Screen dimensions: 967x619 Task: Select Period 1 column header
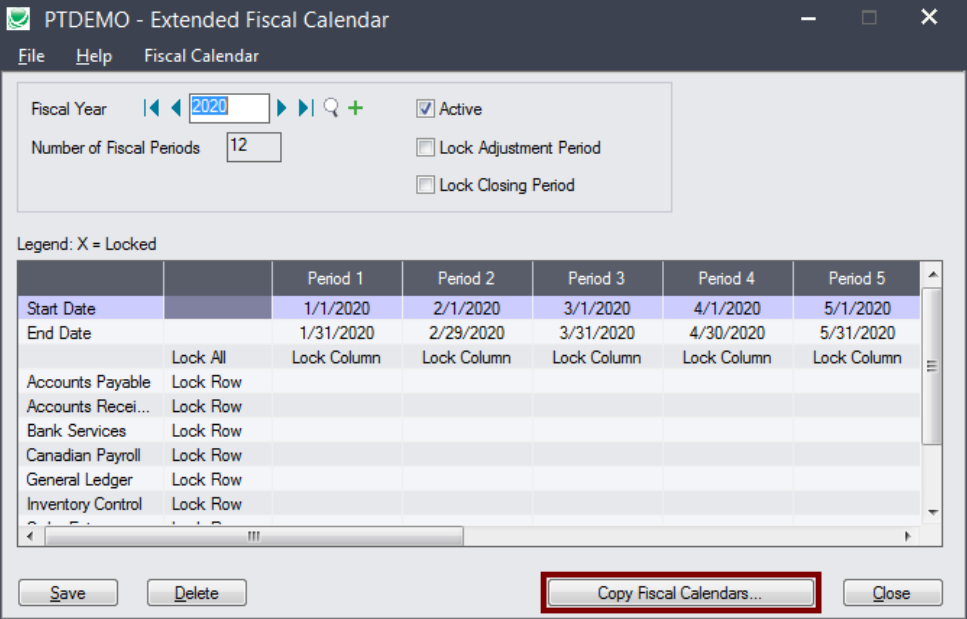click(337, 279)
